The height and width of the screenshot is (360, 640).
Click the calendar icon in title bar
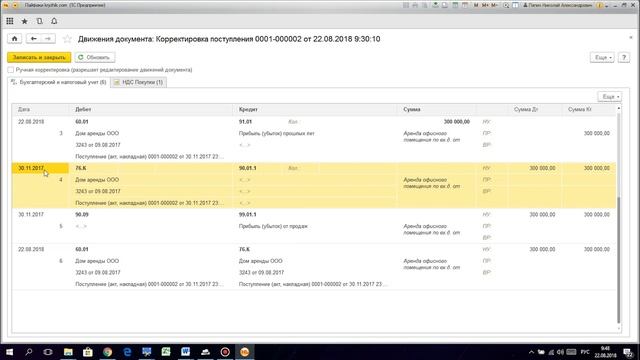465,5
